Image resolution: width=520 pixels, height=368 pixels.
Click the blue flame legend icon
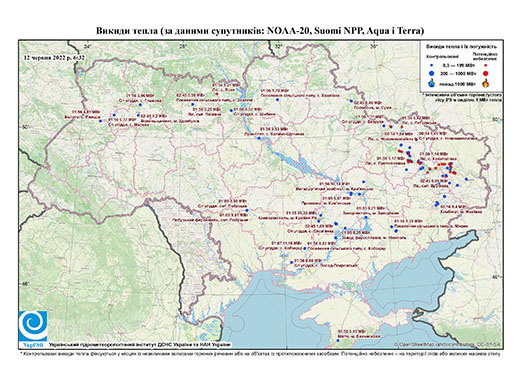[x=432, y=83]
